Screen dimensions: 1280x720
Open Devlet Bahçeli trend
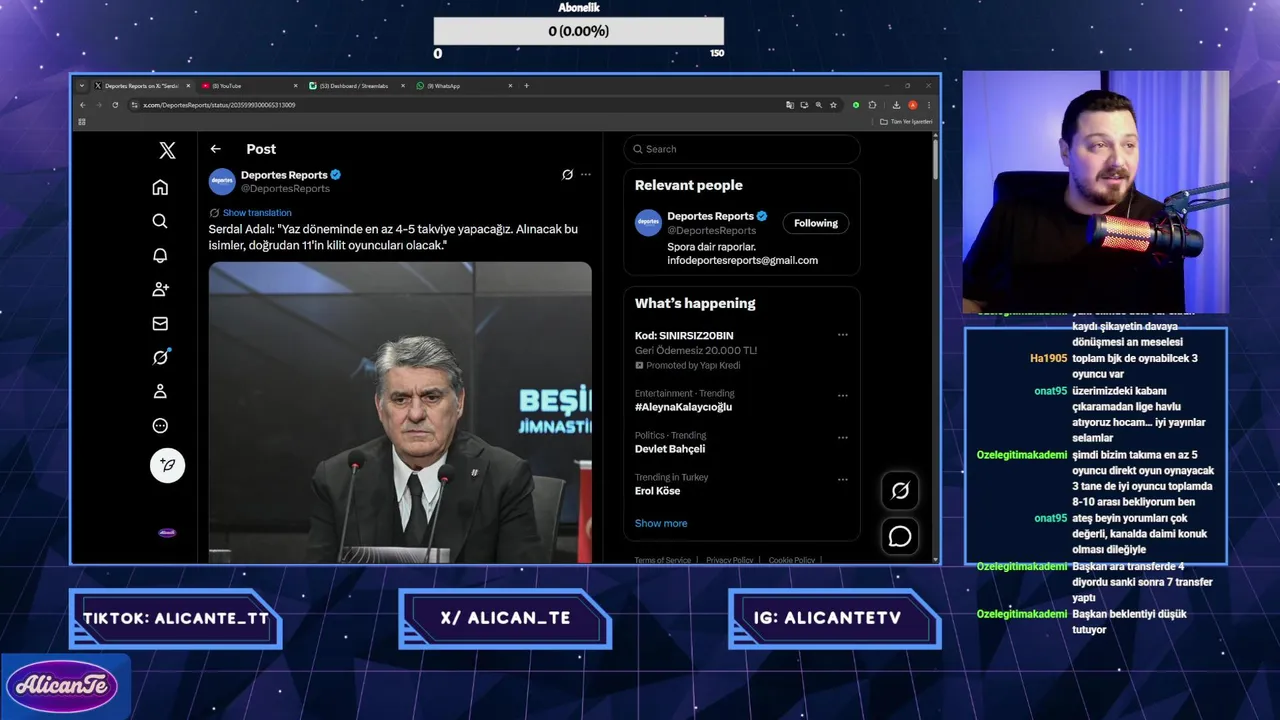click(x=670, y=449)
